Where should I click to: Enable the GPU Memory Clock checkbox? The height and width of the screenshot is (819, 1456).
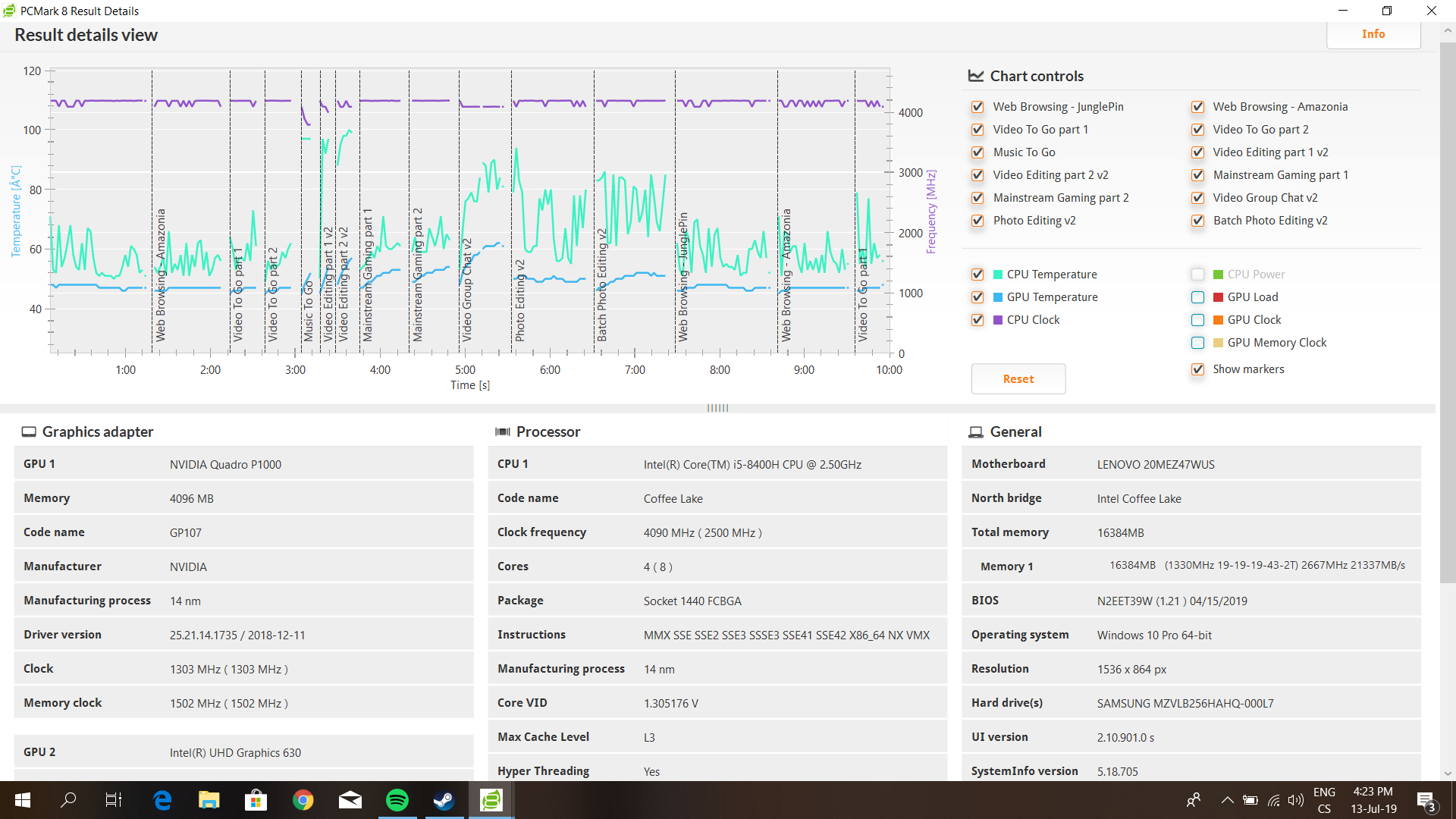tap(1197, 343)
